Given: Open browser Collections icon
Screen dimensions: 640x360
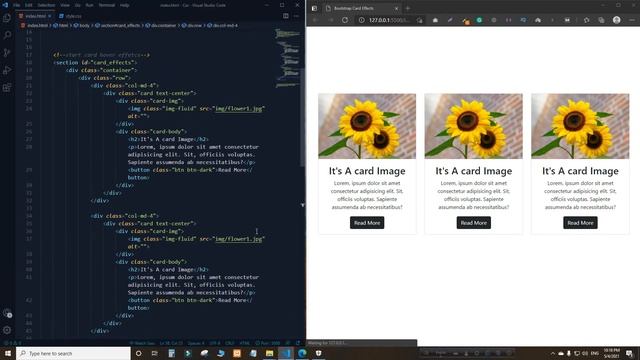Looking at the screenshot, I should pos(601,20).
